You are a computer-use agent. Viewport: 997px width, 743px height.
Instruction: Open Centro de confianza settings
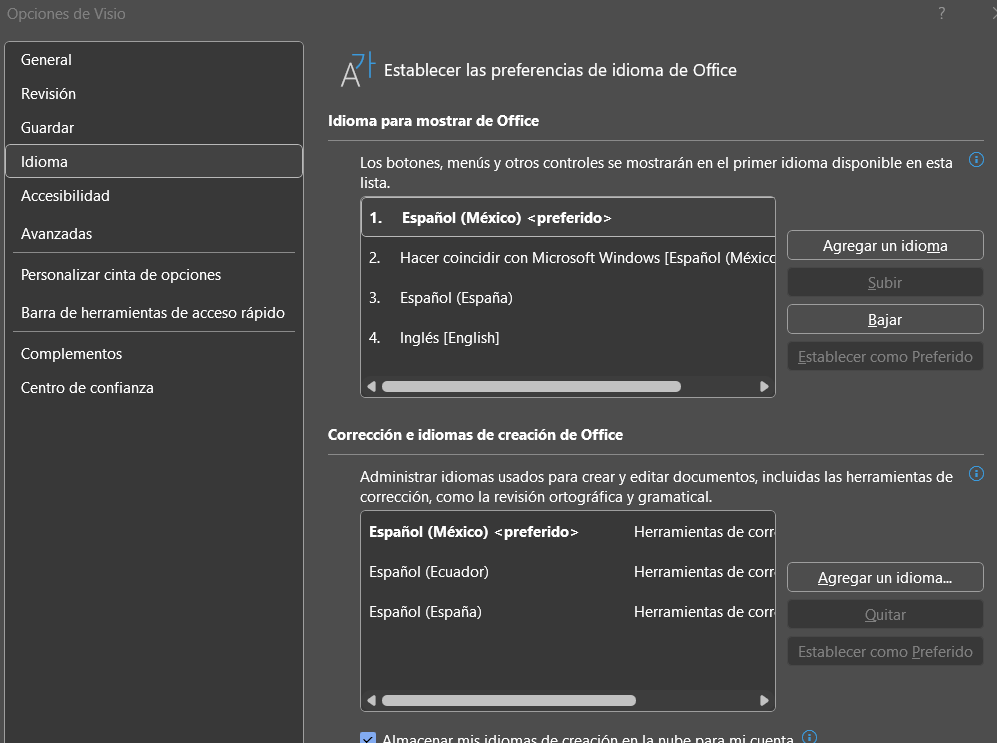point(153,388)
